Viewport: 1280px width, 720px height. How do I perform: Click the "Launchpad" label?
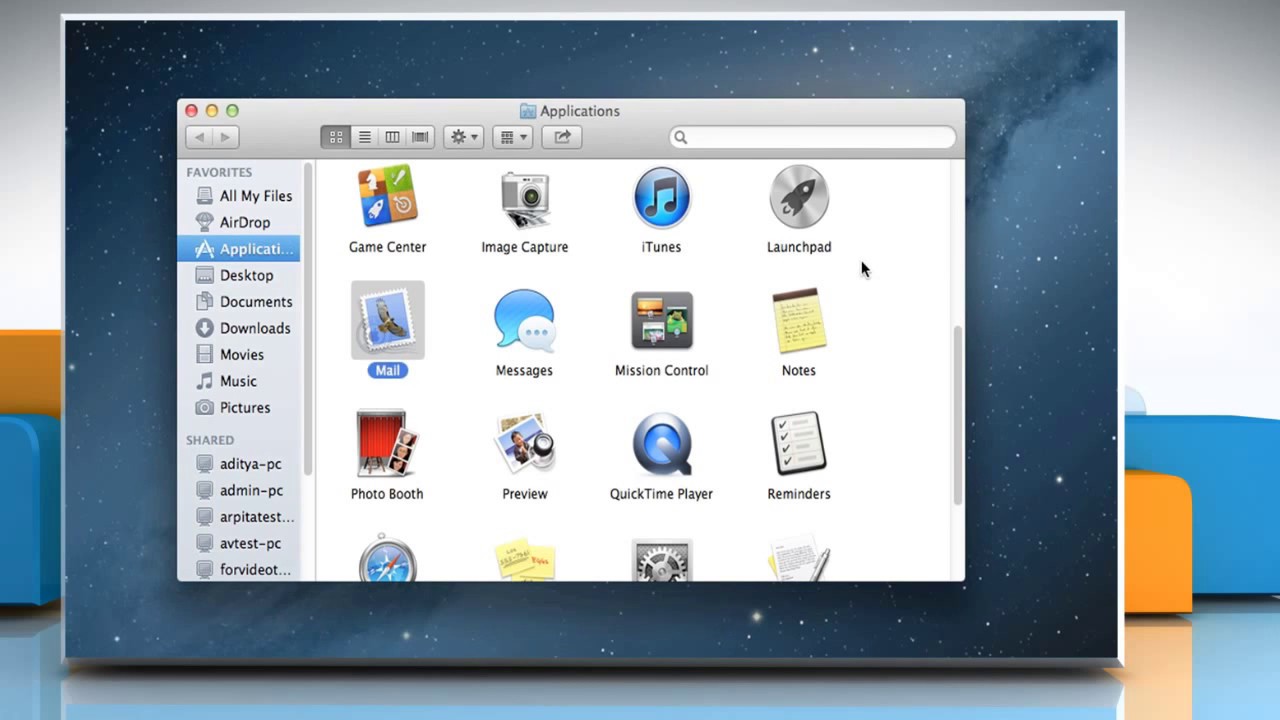[x=798, y=247]
